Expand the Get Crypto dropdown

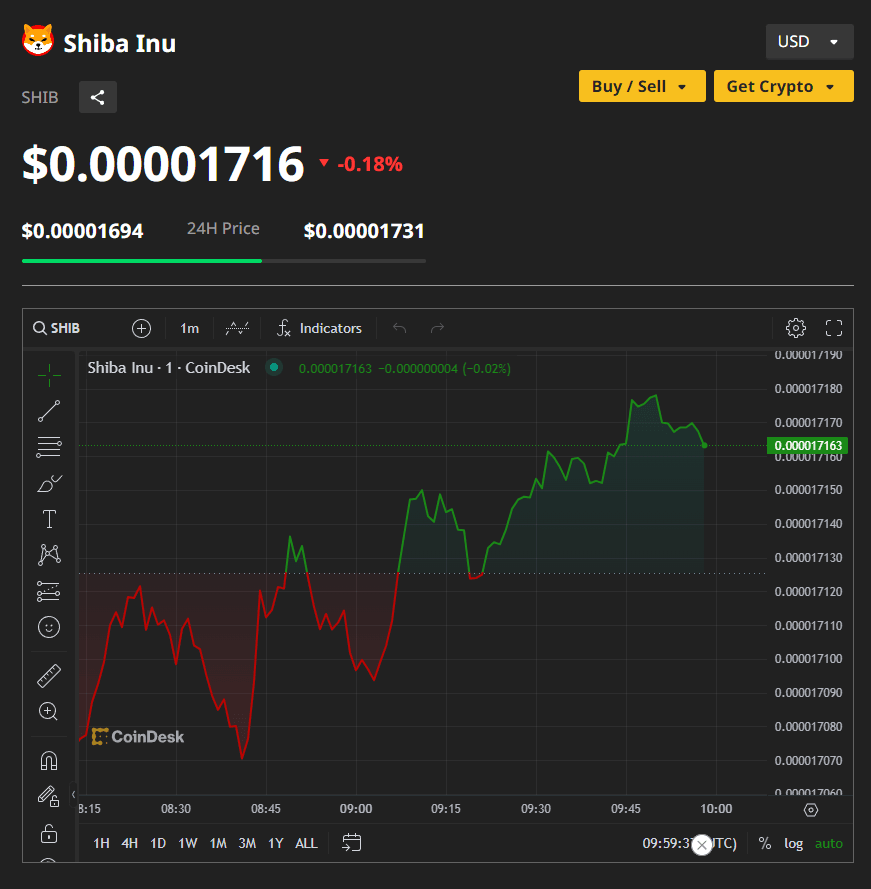pyautogui.click(x=783, y=86)
